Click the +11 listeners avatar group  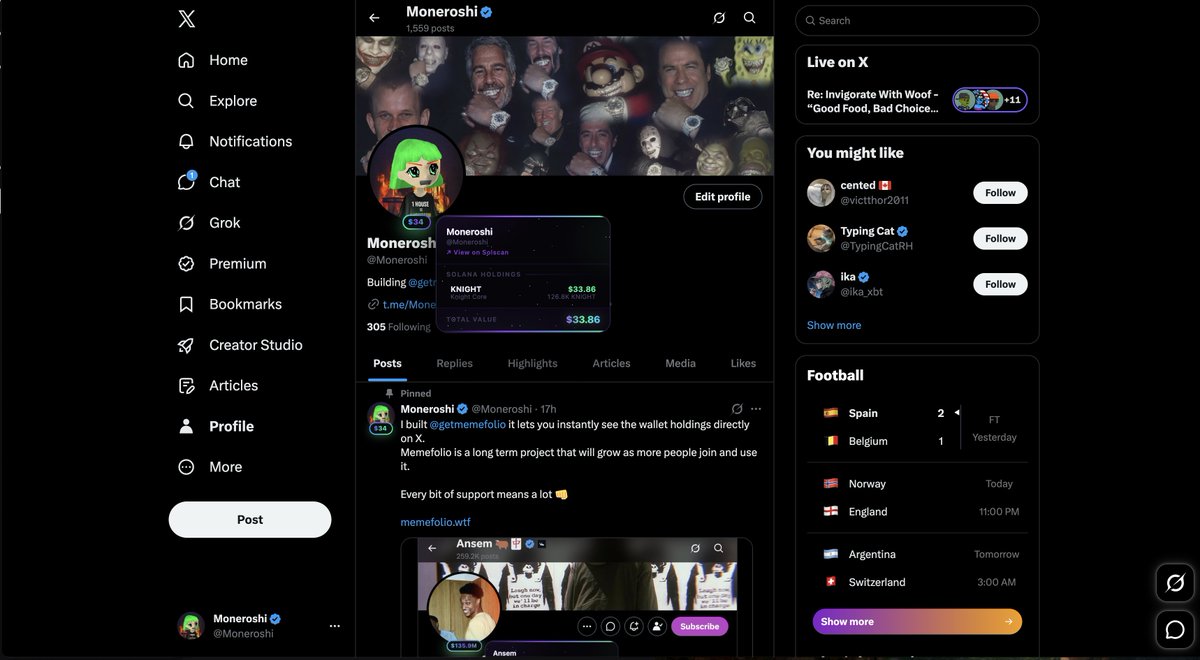pyautogui.click(x=989, y=100)
